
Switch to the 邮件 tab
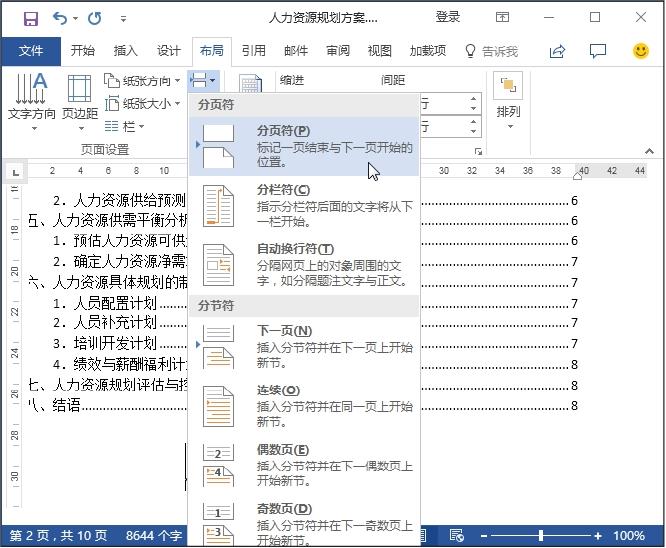296,51
